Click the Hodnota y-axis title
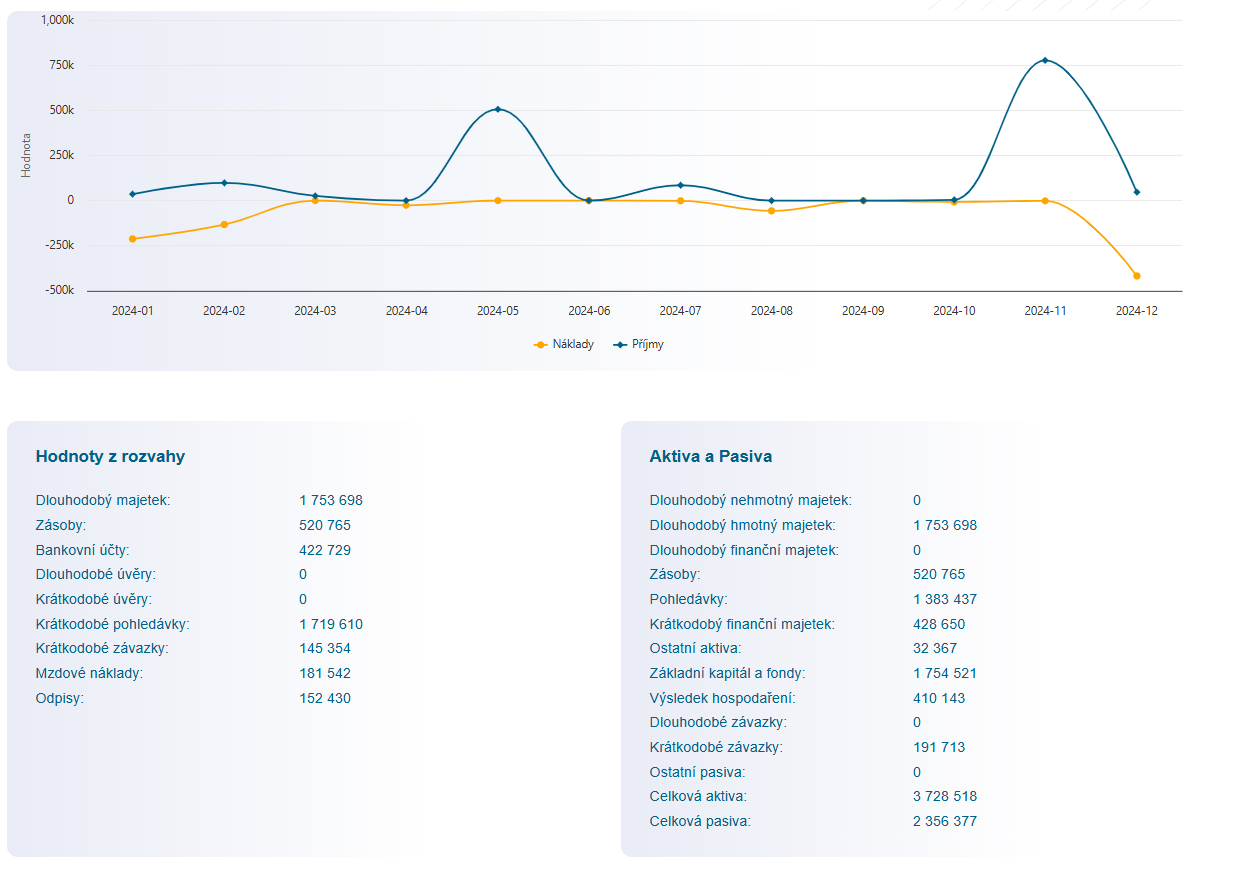 26,156
